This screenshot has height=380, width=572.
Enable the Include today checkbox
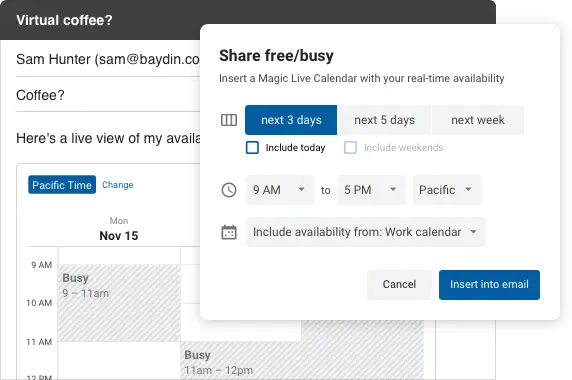(252, 148)
